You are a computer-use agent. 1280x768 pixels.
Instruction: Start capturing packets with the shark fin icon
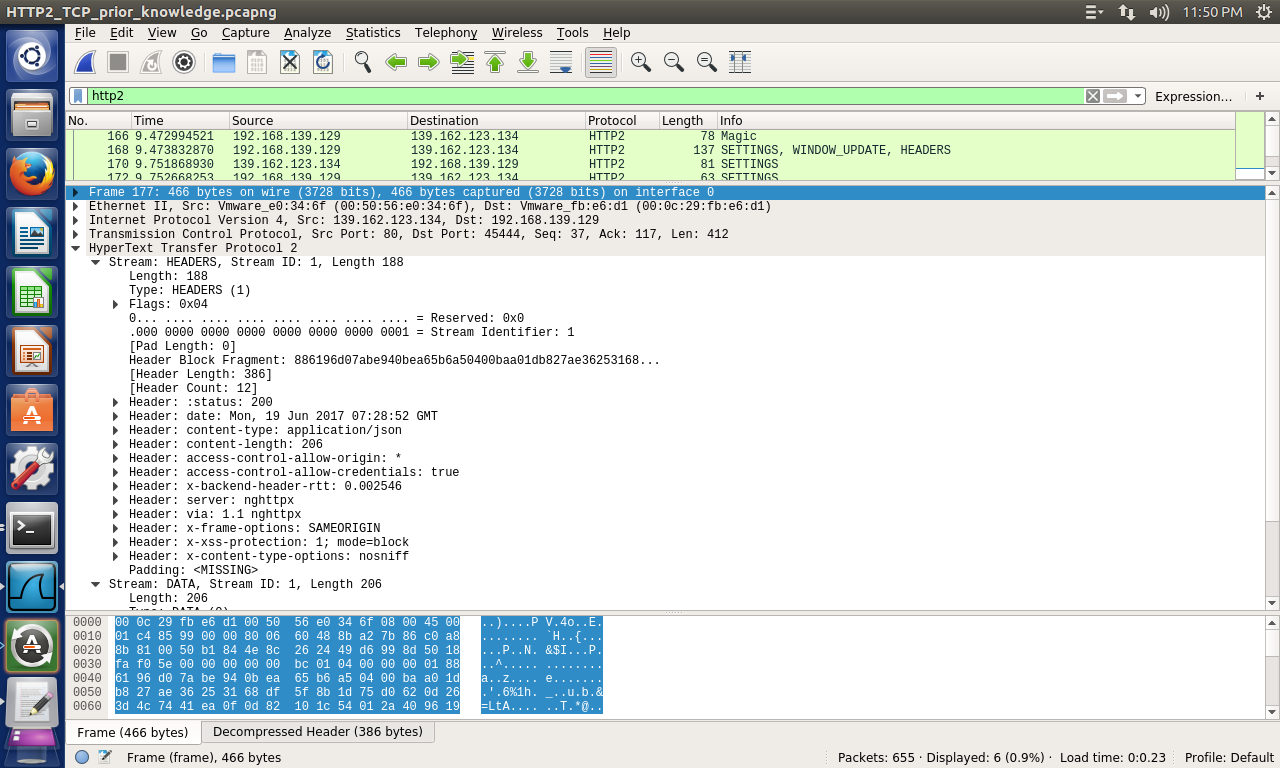coord(86,62)
